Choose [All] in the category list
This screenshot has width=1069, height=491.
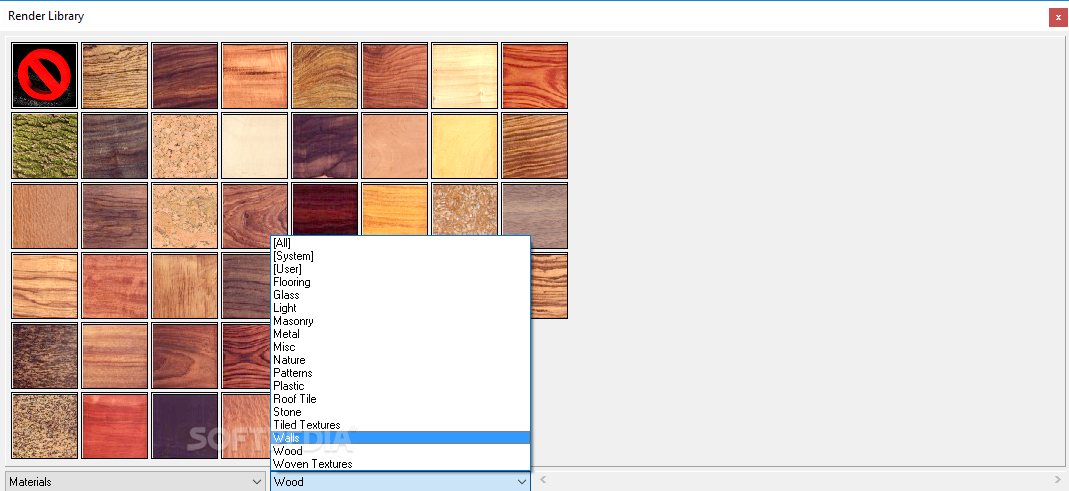400,243
